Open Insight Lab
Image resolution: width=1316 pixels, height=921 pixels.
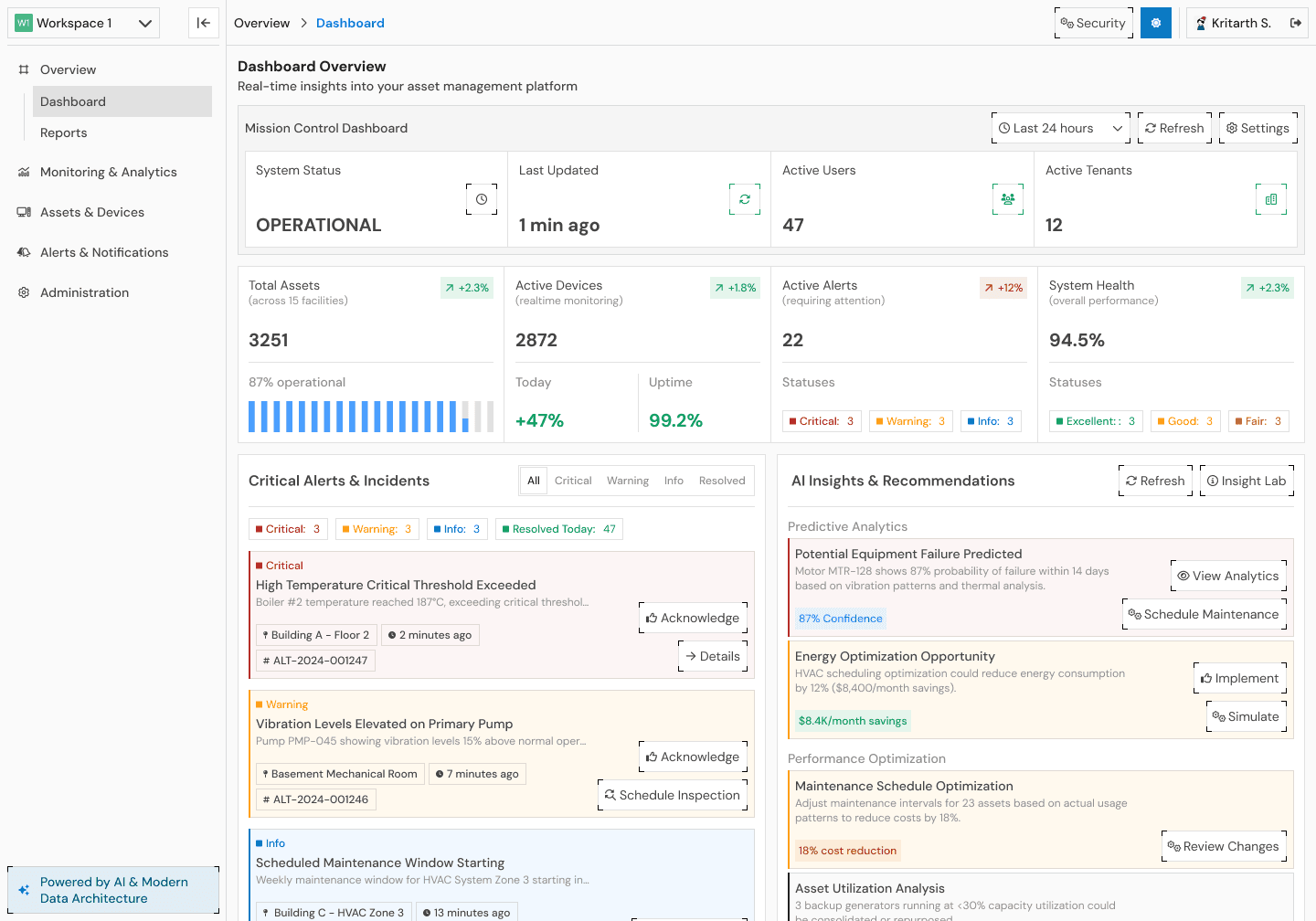1247,481
